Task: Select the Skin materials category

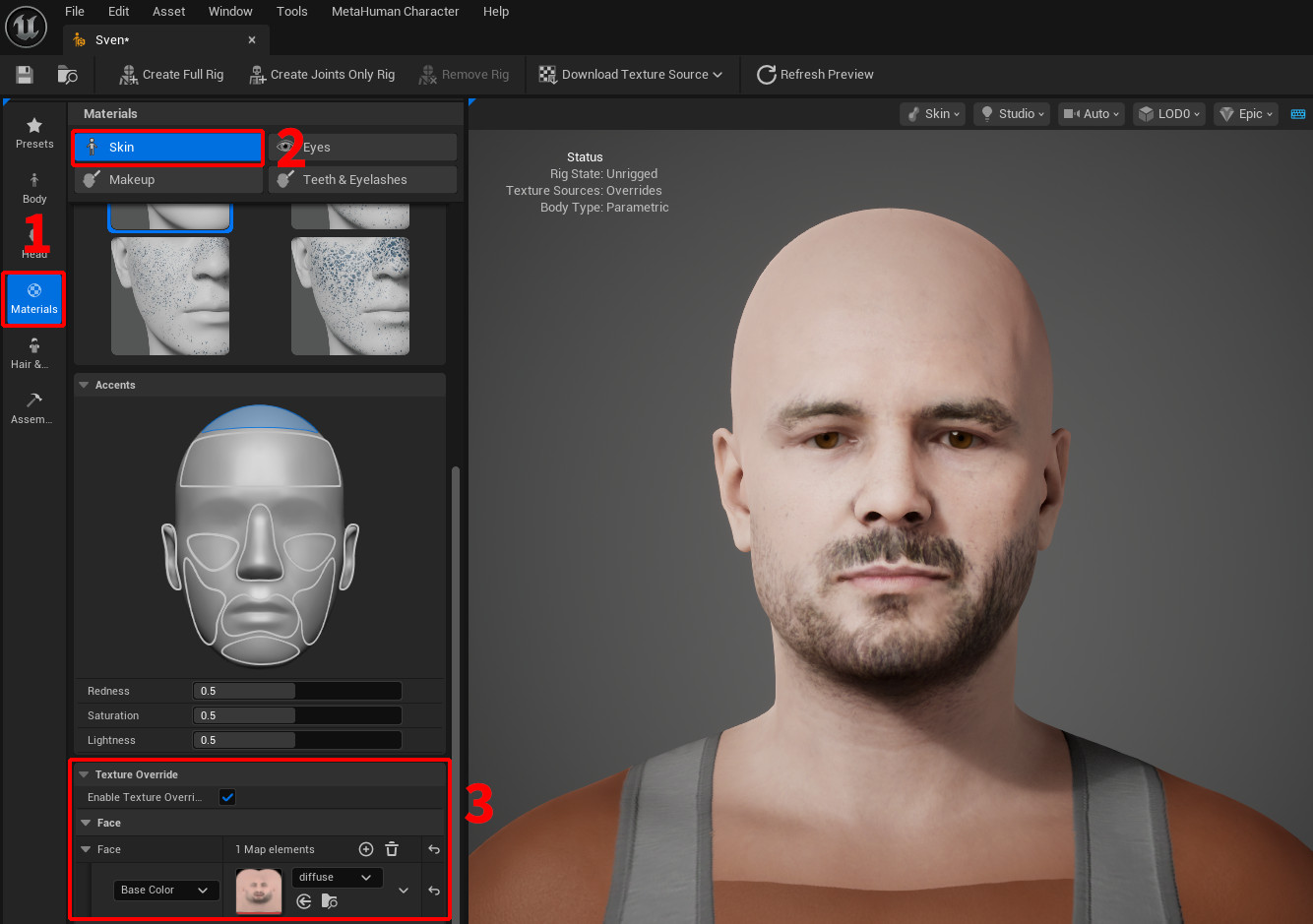Action: pyautogui.click(x=168, y=148)
